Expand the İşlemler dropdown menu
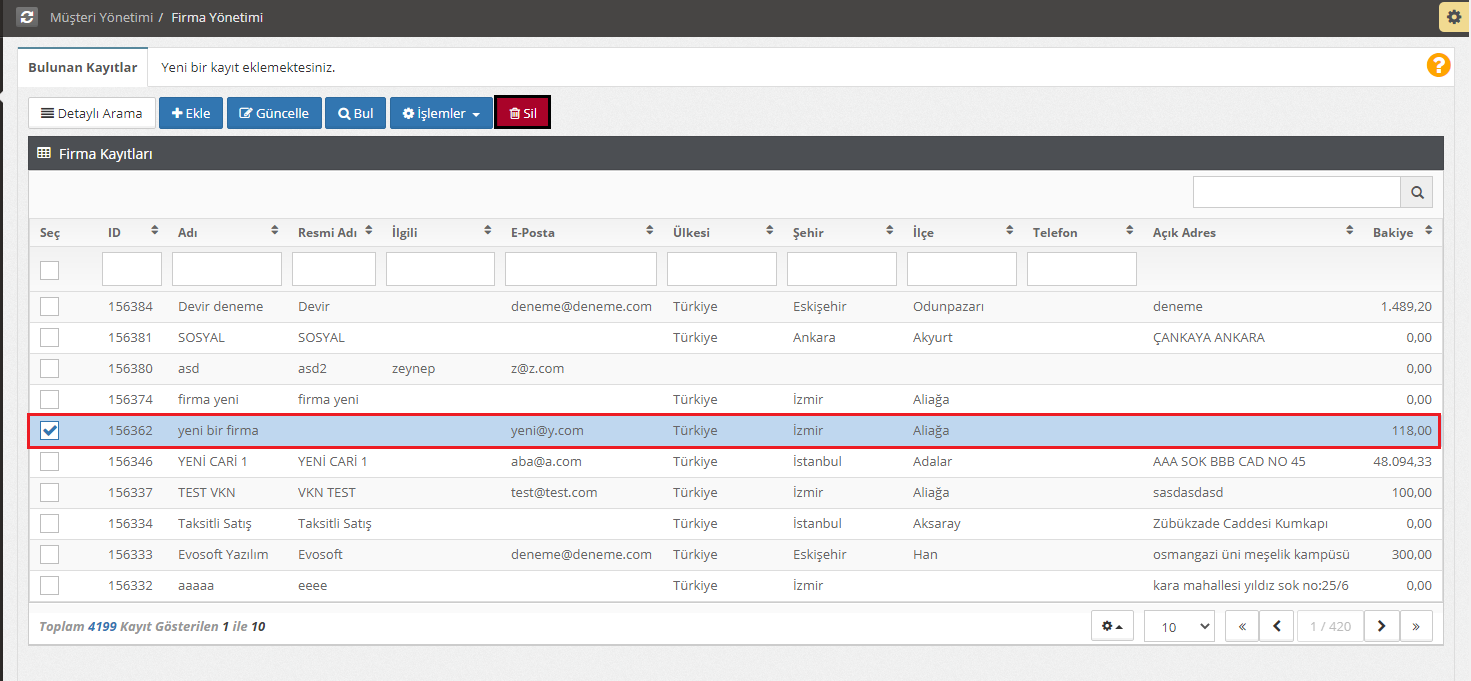Screen dimensions: 1471x681 click(441, 113)
